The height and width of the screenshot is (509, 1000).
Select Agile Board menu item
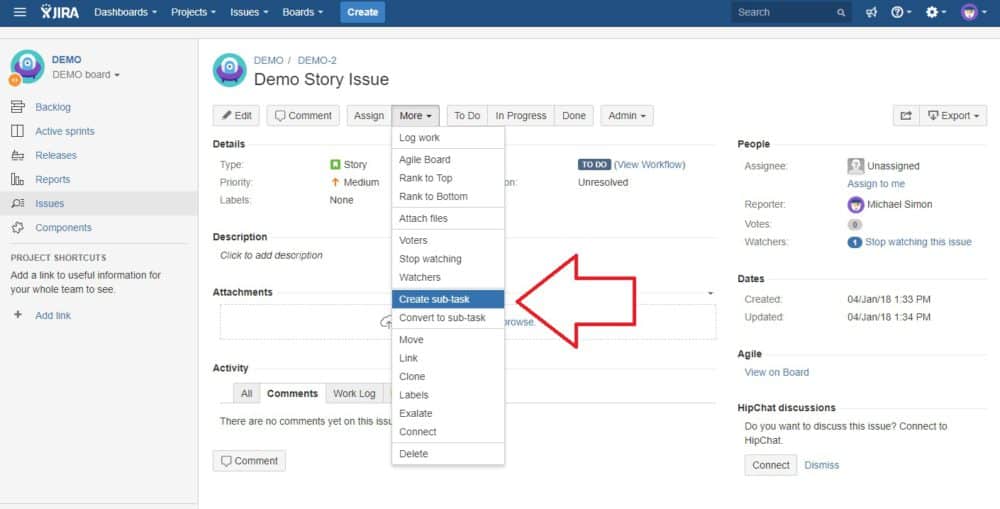(448, 159)
